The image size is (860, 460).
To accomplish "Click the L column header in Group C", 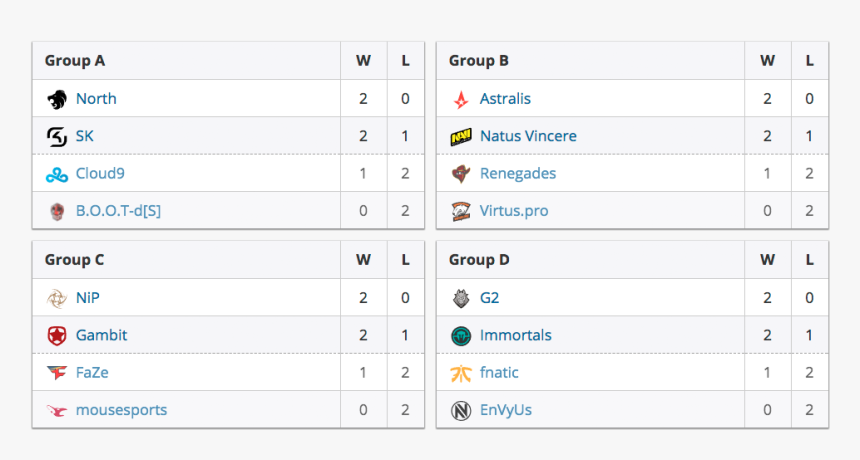I will tap(405, 259).
